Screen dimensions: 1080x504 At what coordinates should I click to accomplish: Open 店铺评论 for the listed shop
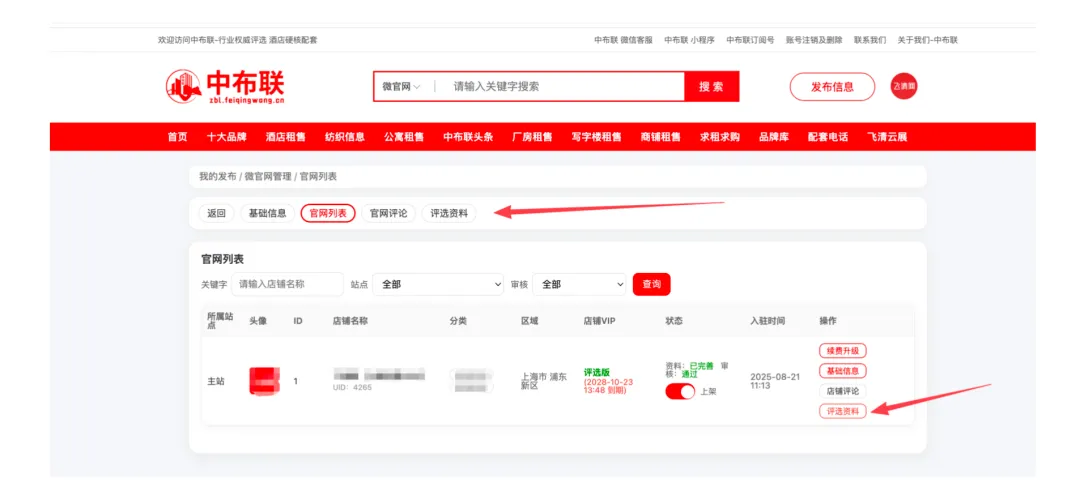click(842, 391)
